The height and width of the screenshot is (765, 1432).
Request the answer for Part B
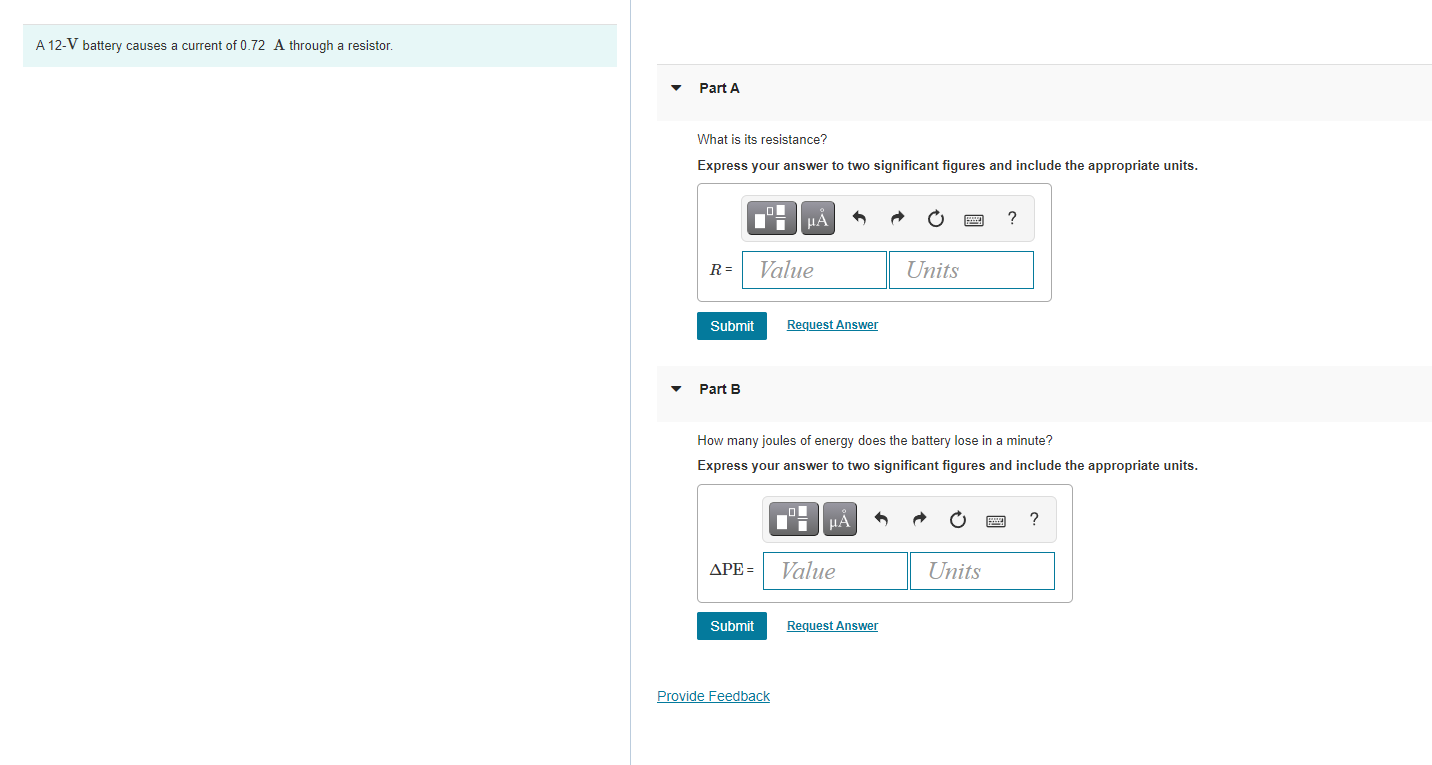click(x=832, y=626)
